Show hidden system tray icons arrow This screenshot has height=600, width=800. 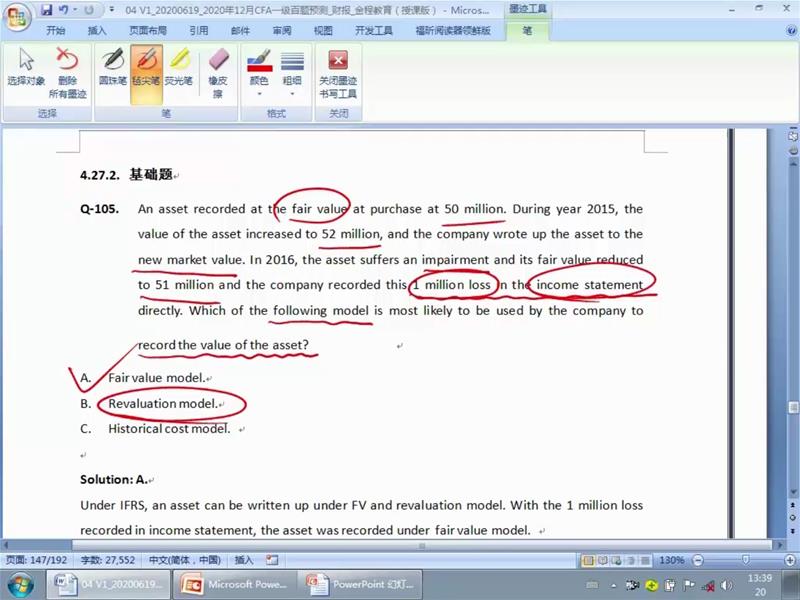click(x=614, y=586)
